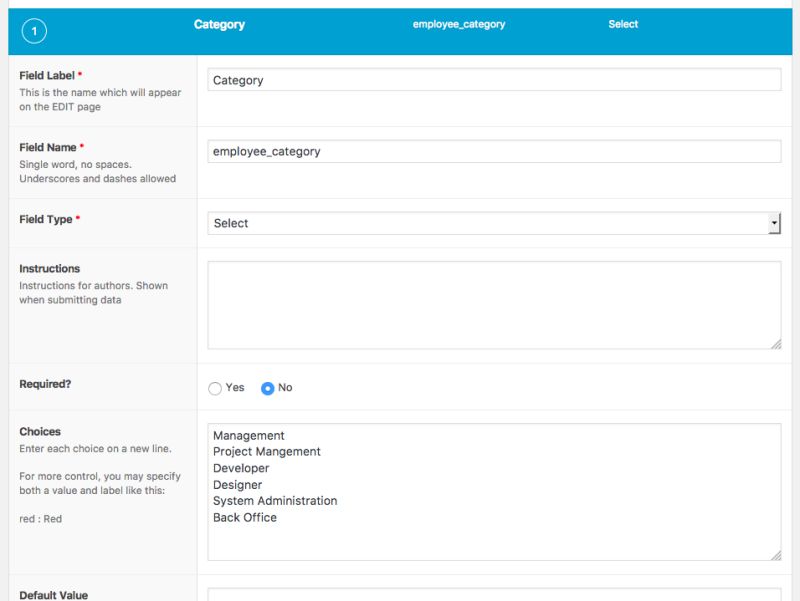Select "Yes" for the Required option

(214, 388)
